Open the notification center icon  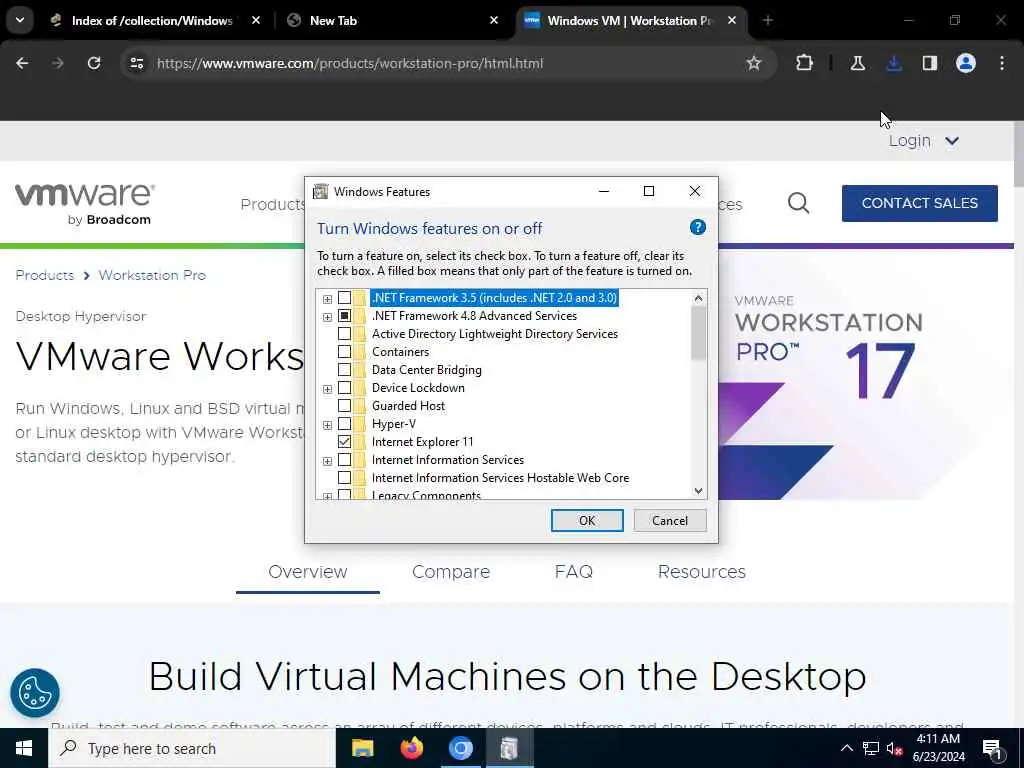993,748
